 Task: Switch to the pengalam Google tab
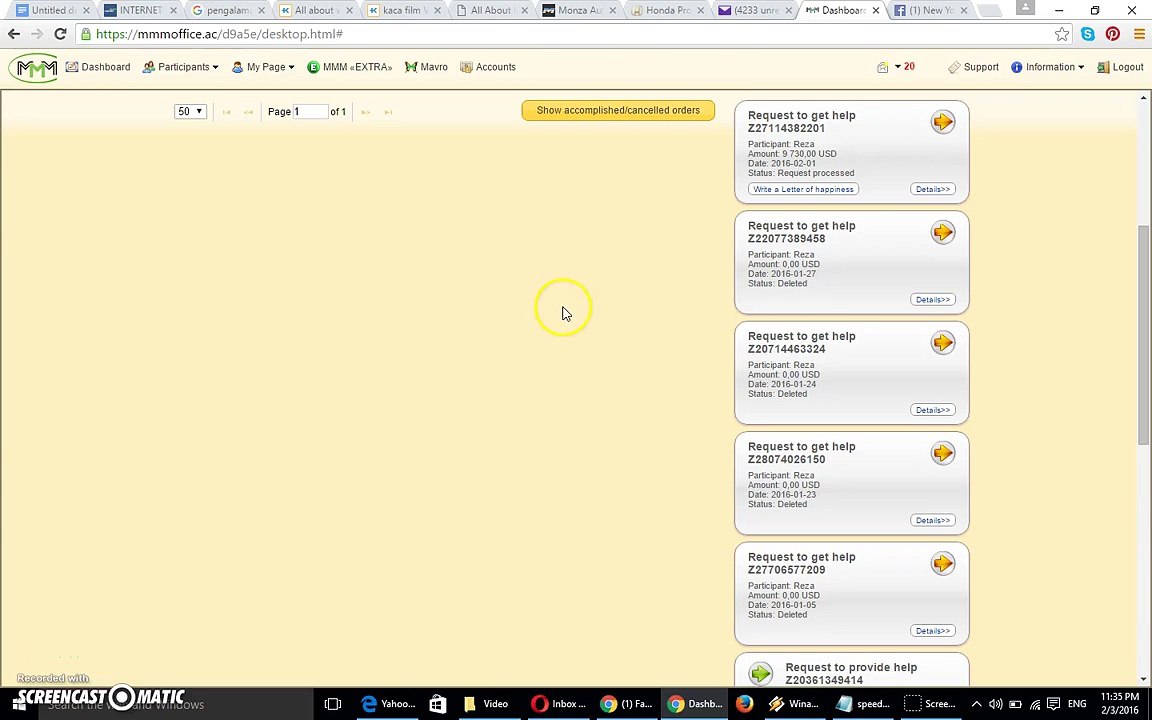[228, 10]
